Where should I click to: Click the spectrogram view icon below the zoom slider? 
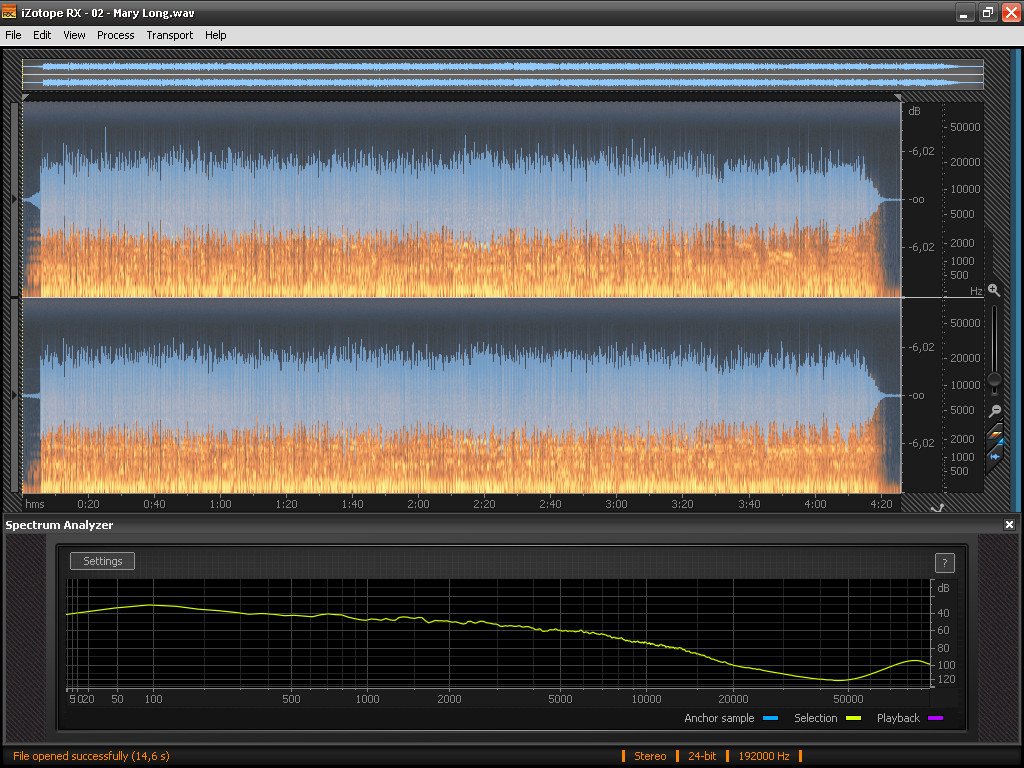click(x=995, y=434)
